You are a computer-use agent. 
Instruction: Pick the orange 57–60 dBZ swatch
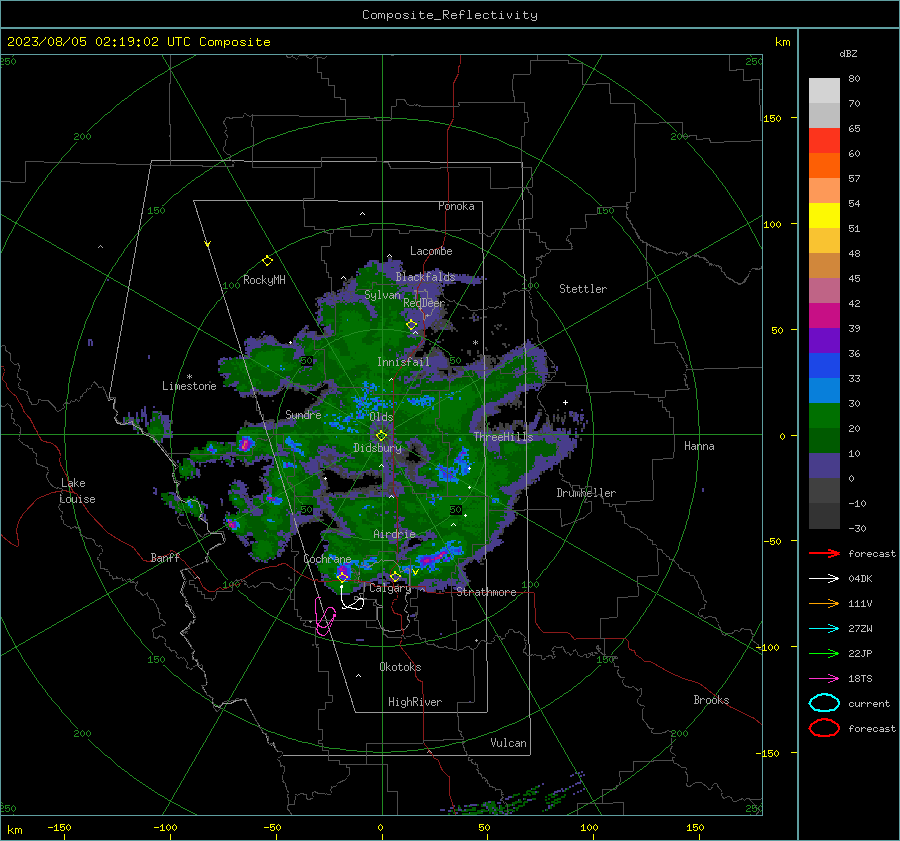pyautogui.click(x=824, y=166)
